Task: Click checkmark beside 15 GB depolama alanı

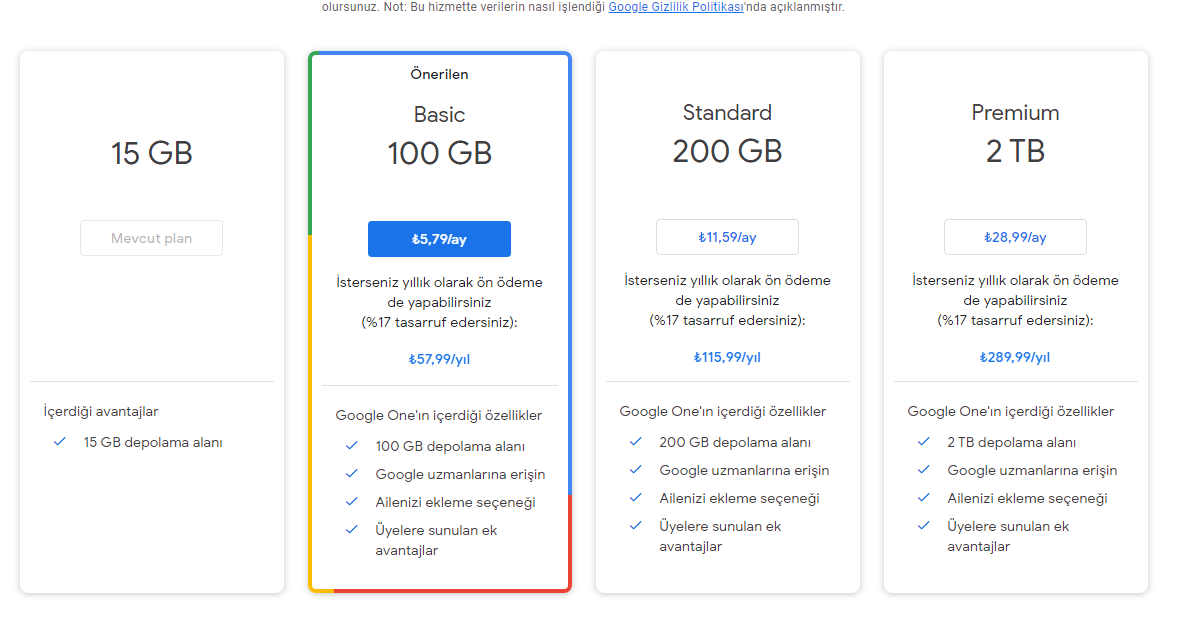Action: [60, 442]
